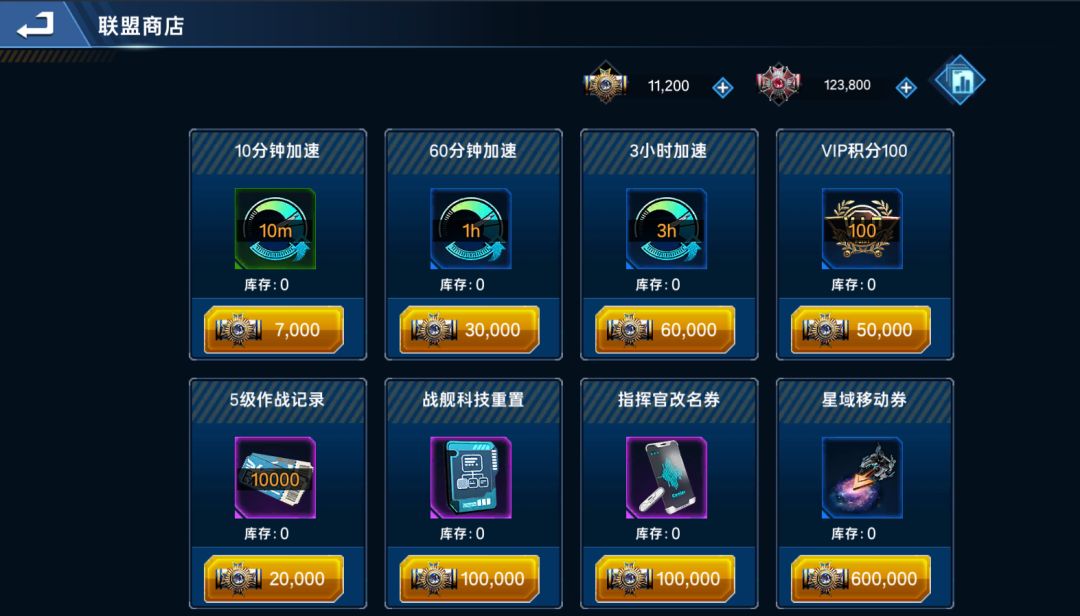Buy 60分钟加速 for 30,000

pyautogui.click(x=470, y=330)
